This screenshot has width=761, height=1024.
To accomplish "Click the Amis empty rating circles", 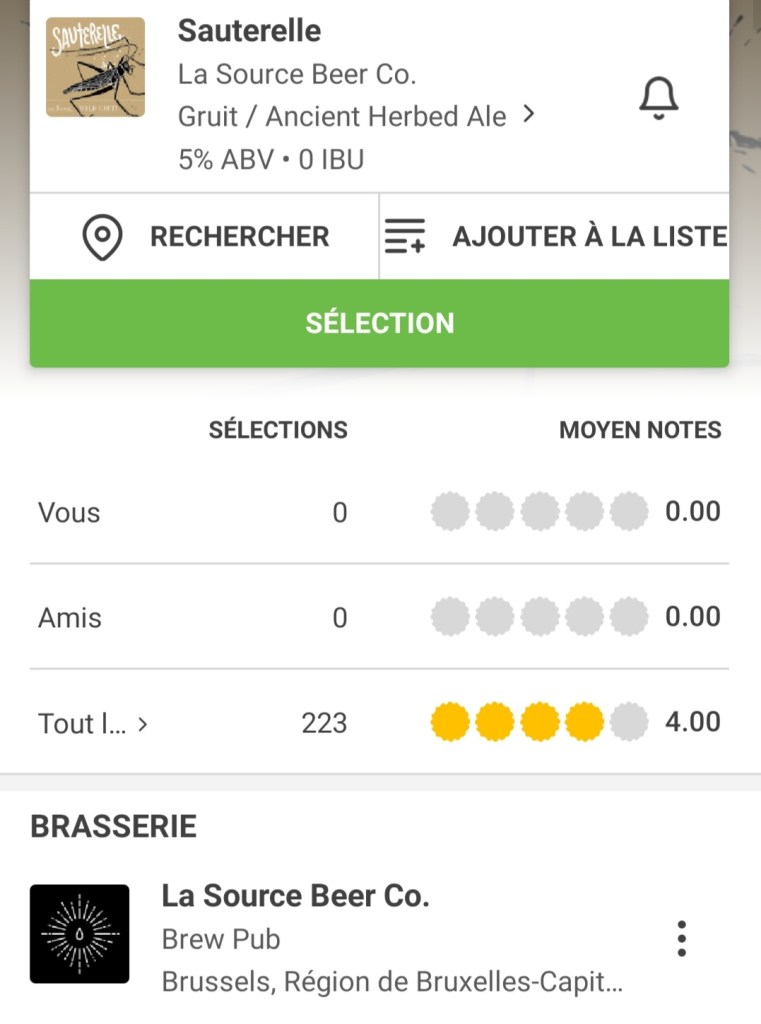I will (539, 617).
